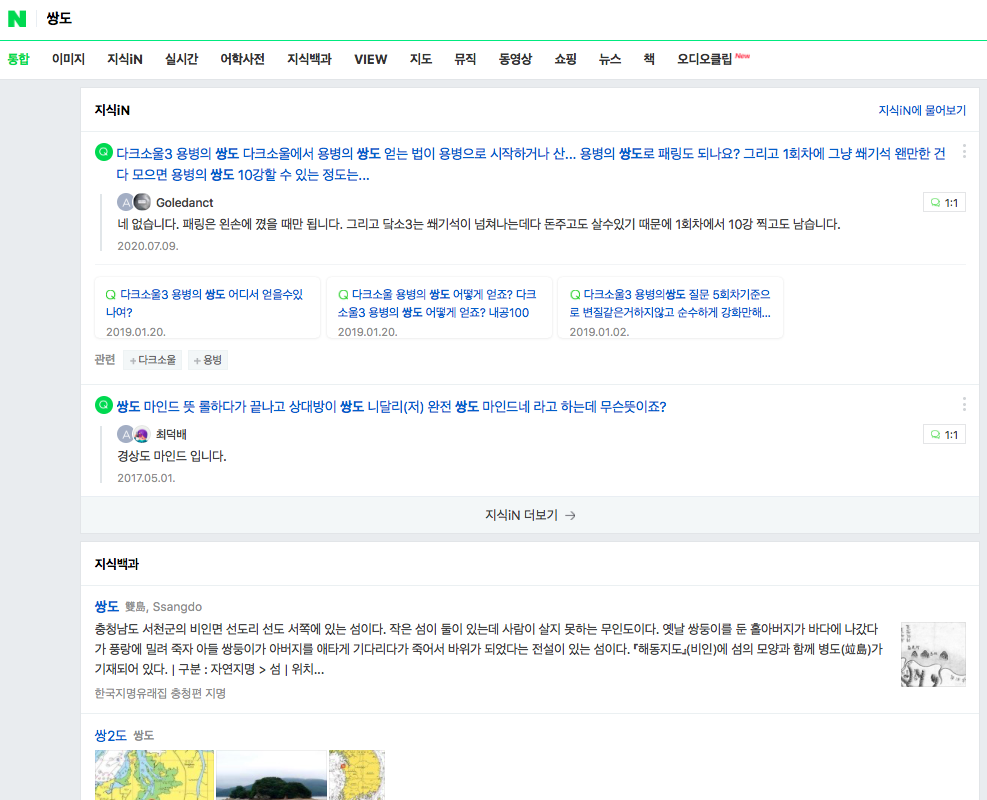Switch to the 이미지 tab
Image resolution: width=987 pixels, height=800 pixels.
click(68, 59)
